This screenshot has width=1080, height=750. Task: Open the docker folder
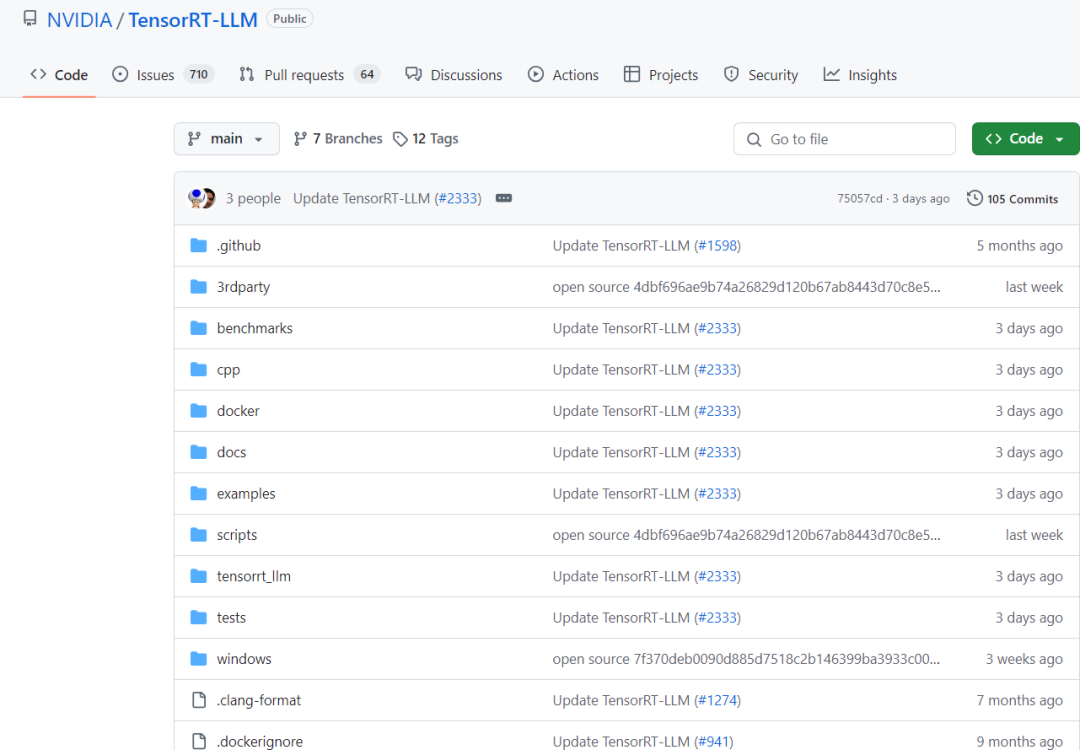tap(238, 410)
